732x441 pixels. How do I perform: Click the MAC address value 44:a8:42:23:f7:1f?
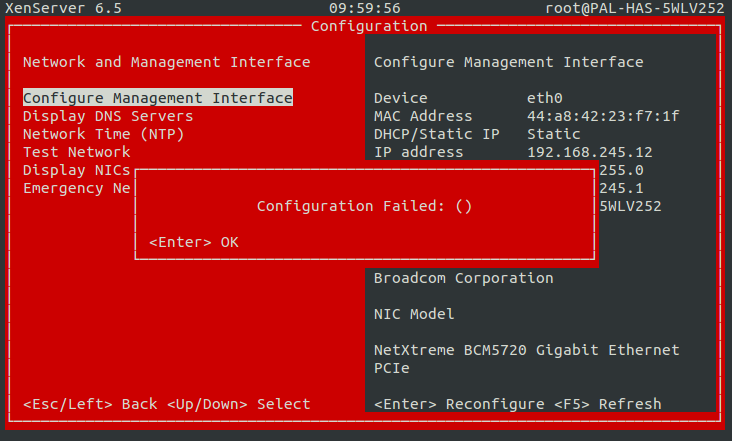(603, 116)
